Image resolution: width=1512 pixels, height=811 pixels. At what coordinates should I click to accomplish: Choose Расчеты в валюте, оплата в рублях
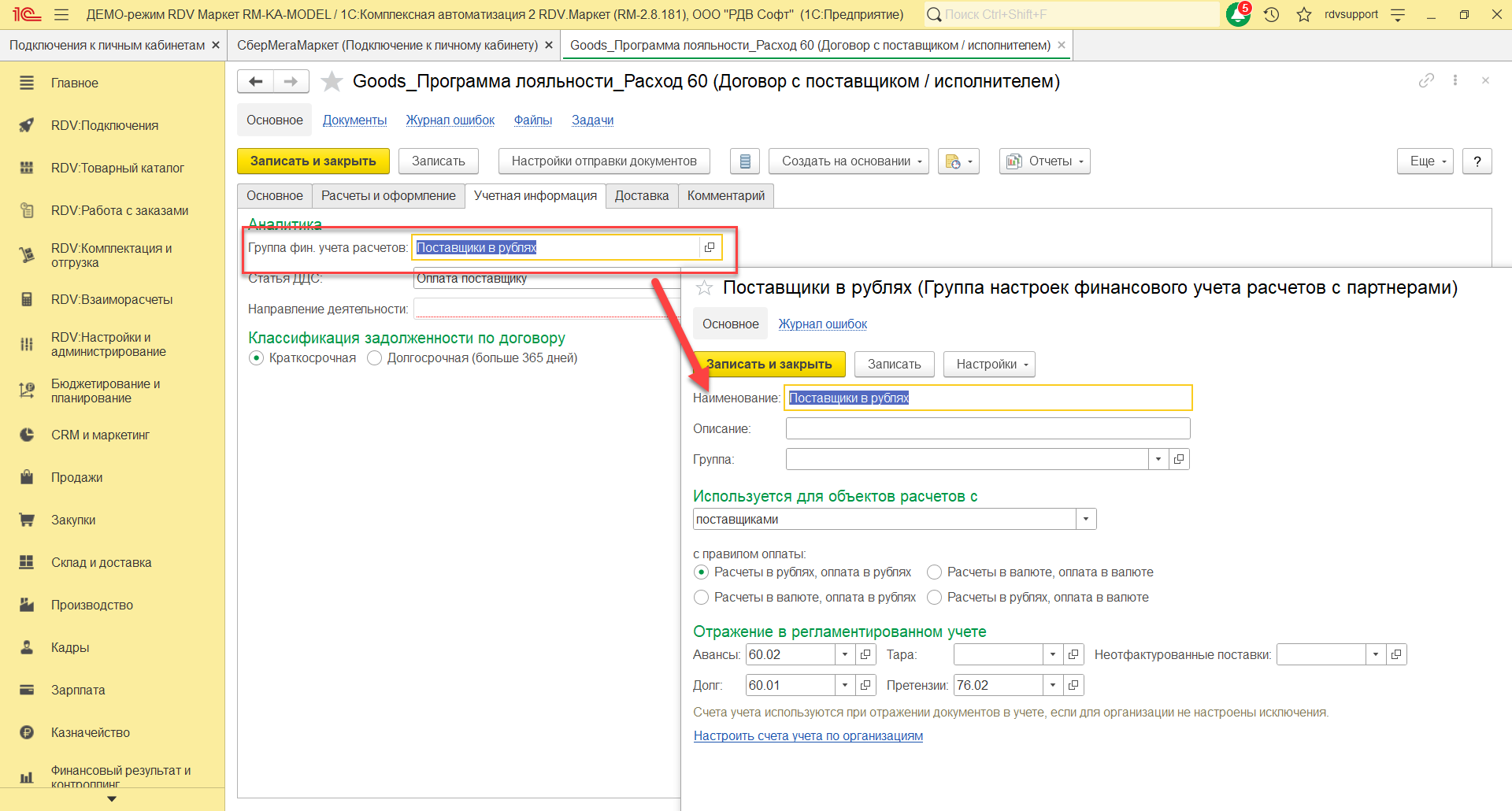click(x=702, y=598)
